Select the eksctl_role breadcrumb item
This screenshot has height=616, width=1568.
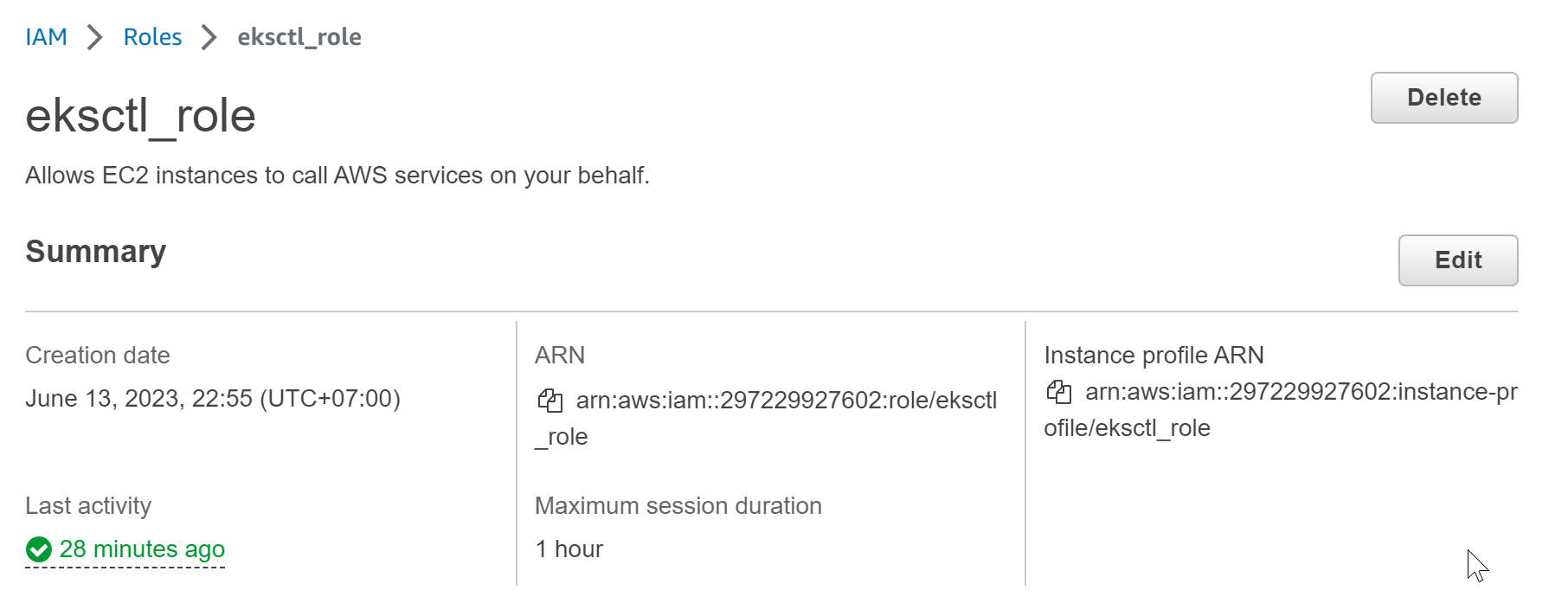coord(299,36)
